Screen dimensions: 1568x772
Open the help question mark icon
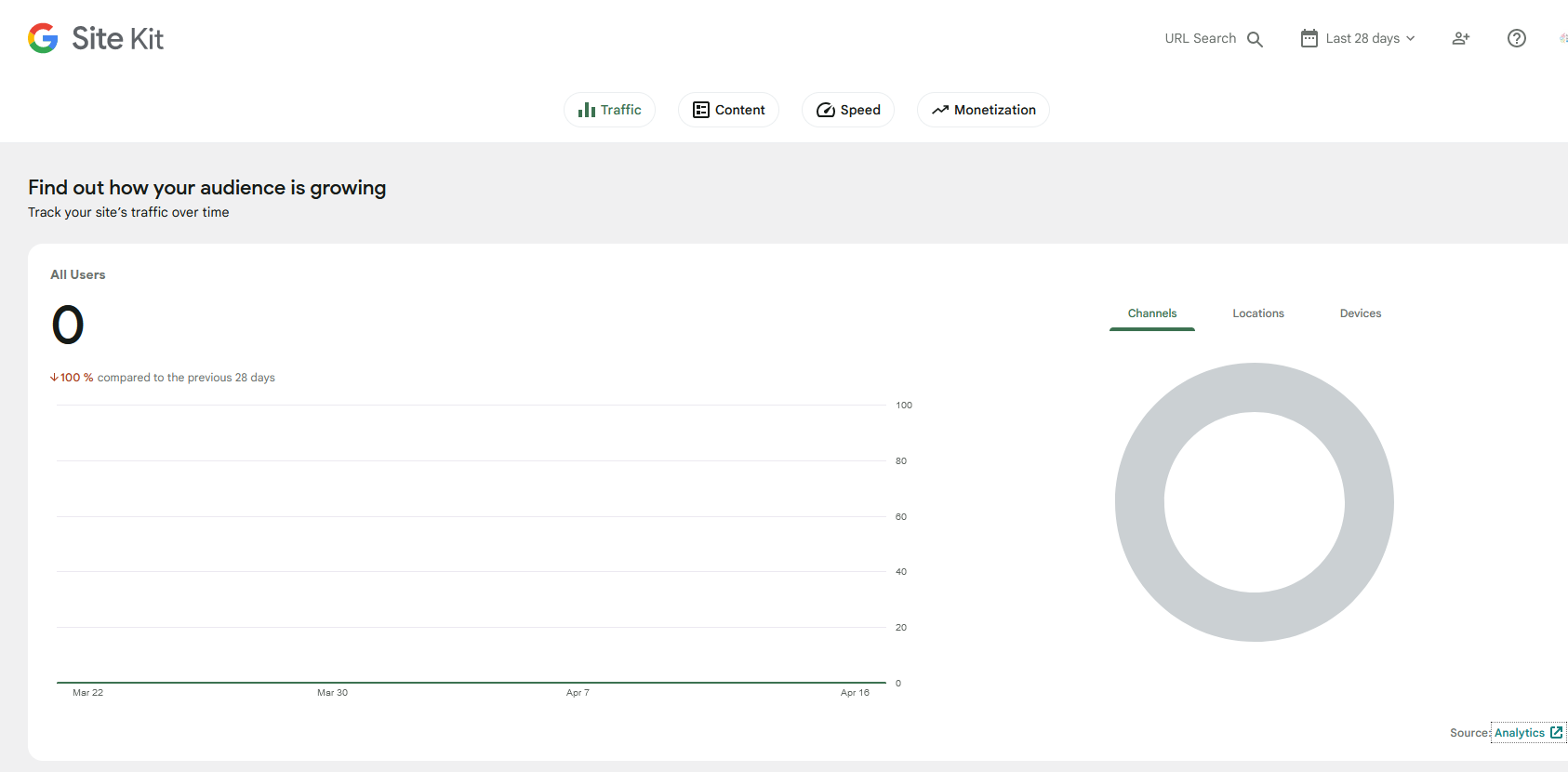point(1517,38)
